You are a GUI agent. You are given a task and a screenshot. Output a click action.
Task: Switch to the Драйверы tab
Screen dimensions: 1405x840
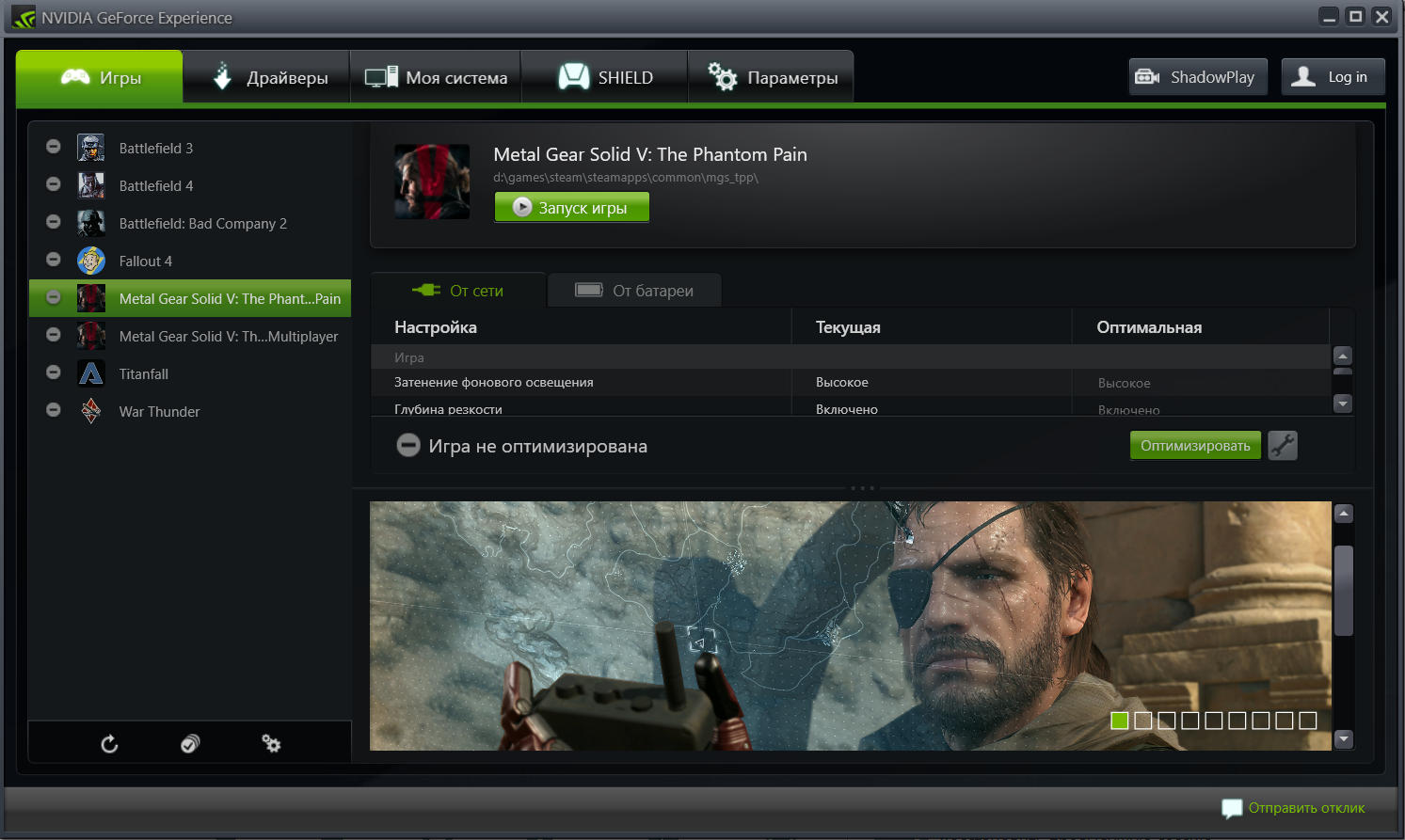click(x=266, y=77)
